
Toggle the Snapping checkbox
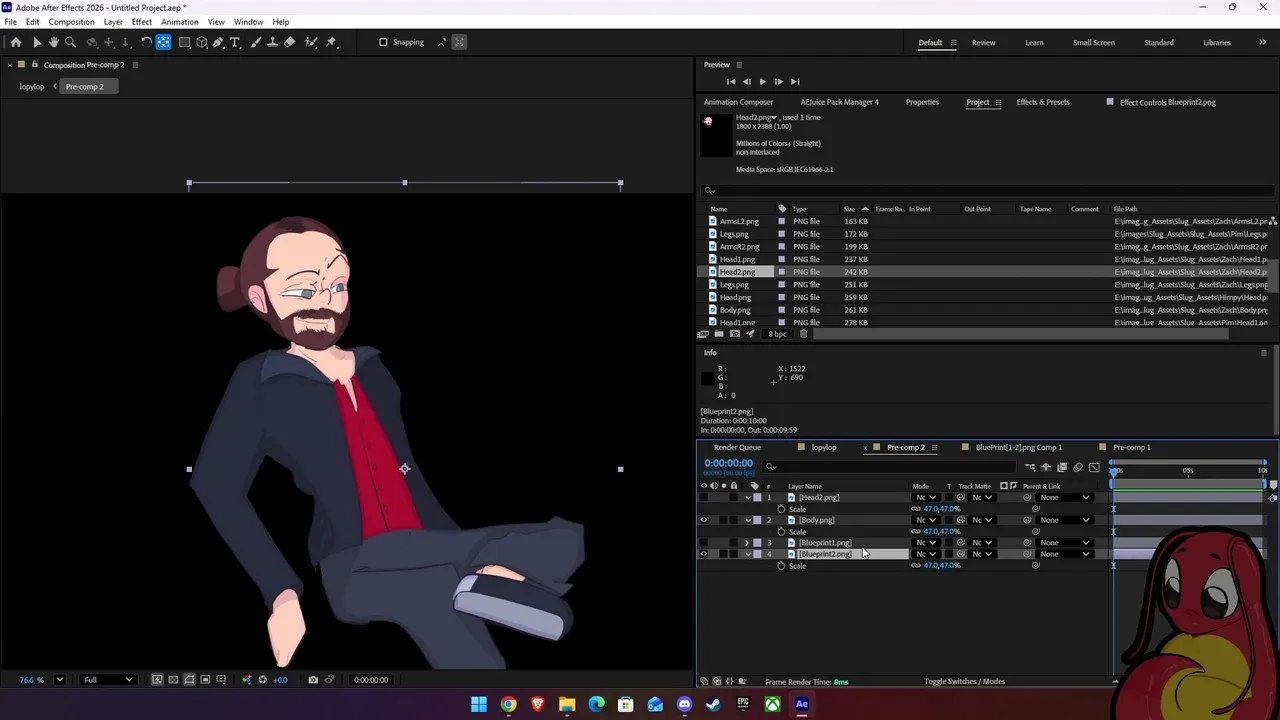click(x=383, y=42)
